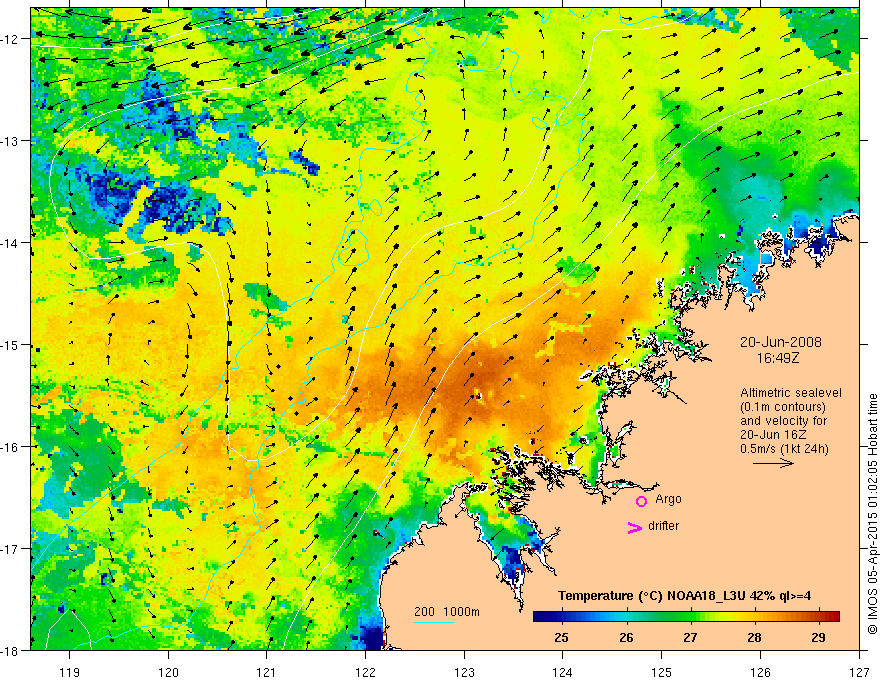Click the 'drifter' legend label
This screenshot has height=680, width=880.
(663, 526)
